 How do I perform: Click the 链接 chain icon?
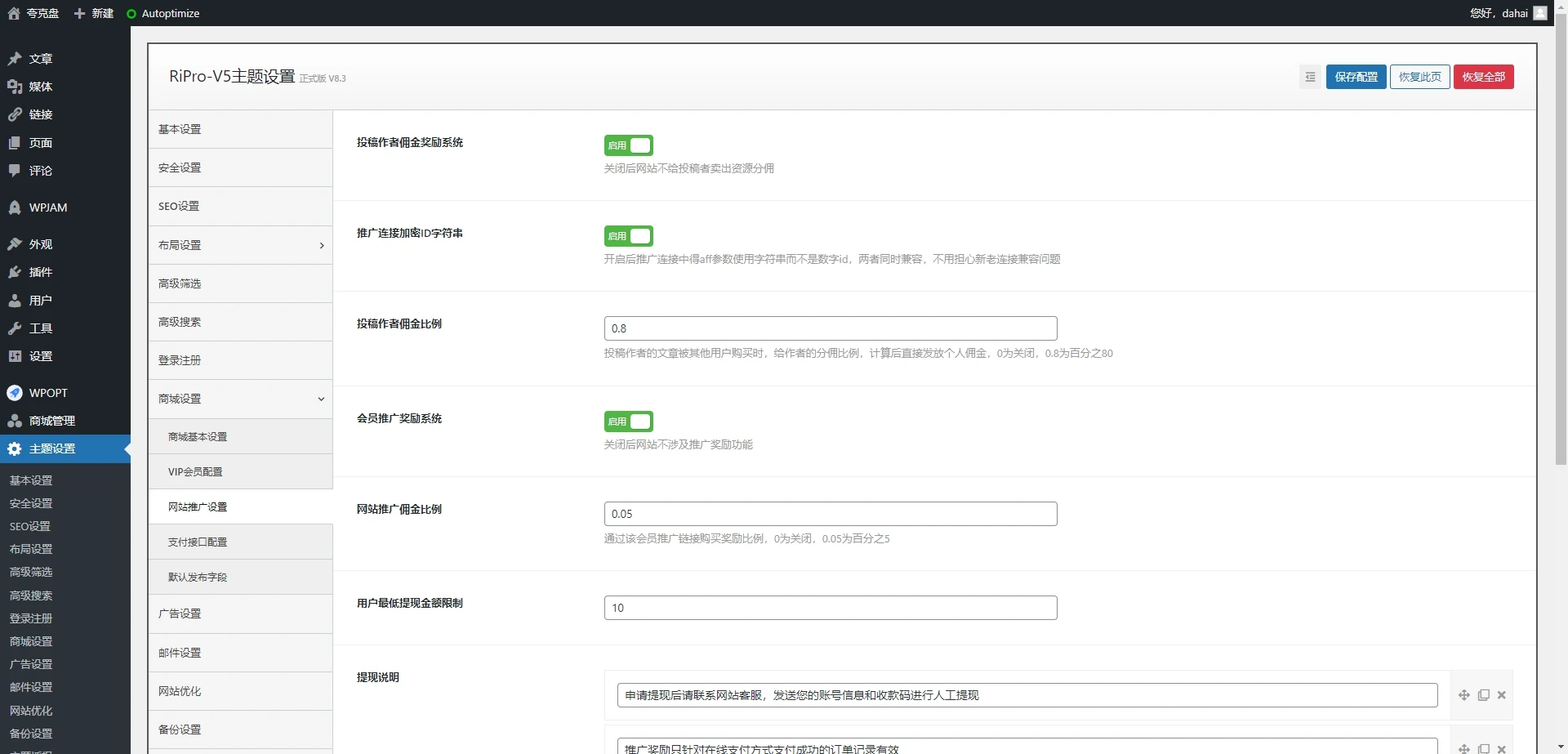[15, 114]
